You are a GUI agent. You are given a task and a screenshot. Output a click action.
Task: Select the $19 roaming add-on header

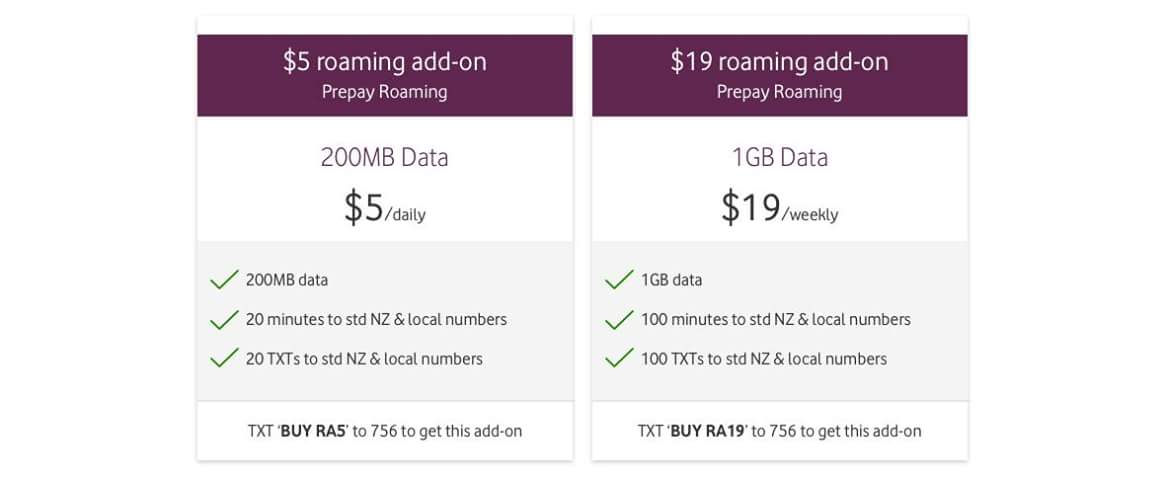(779, 62)
